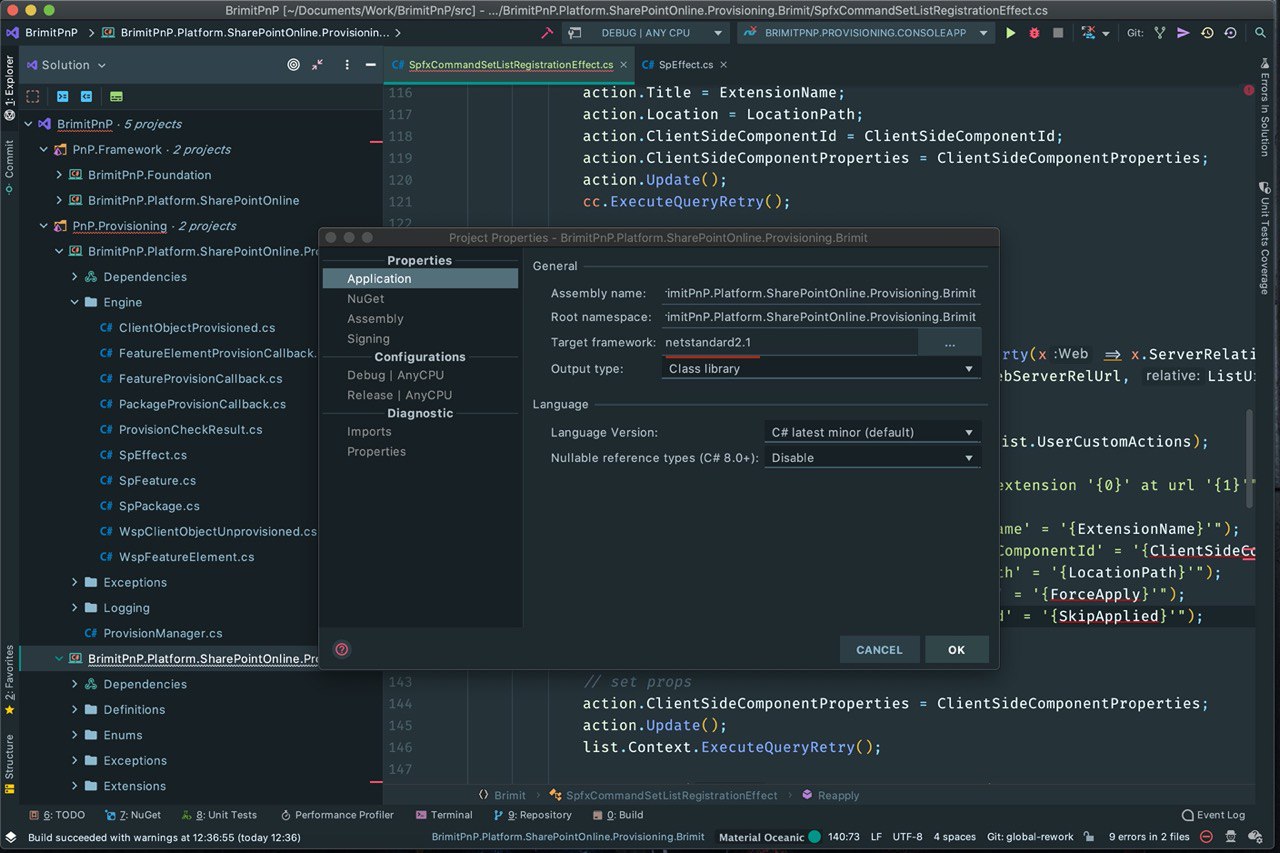Click the ellipsis button beside Target framework

tap(949, 343)
